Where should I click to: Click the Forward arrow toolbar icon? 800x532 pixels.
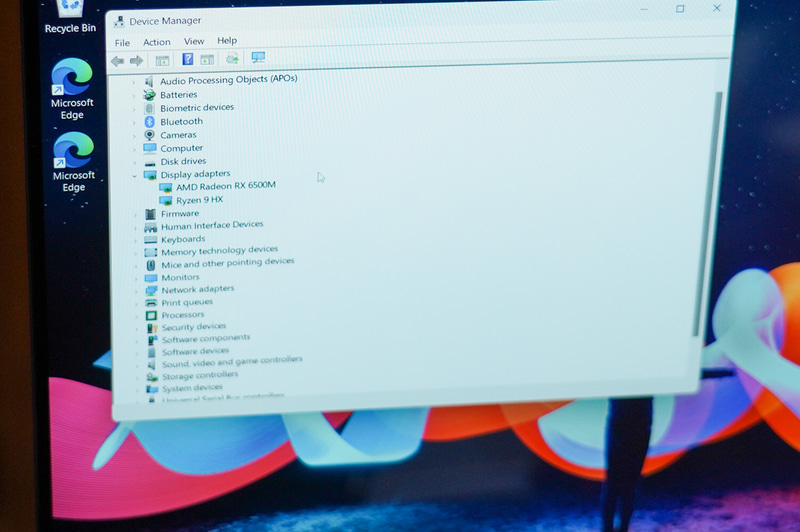[136, 61]
